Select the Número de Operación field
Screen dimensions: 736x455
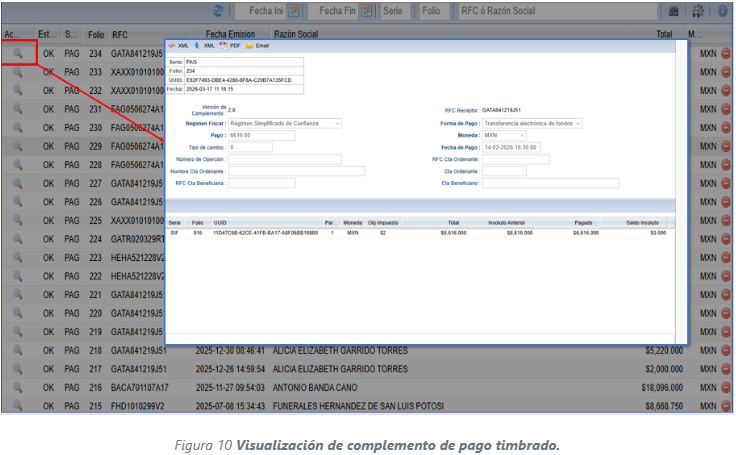[285, 159]
